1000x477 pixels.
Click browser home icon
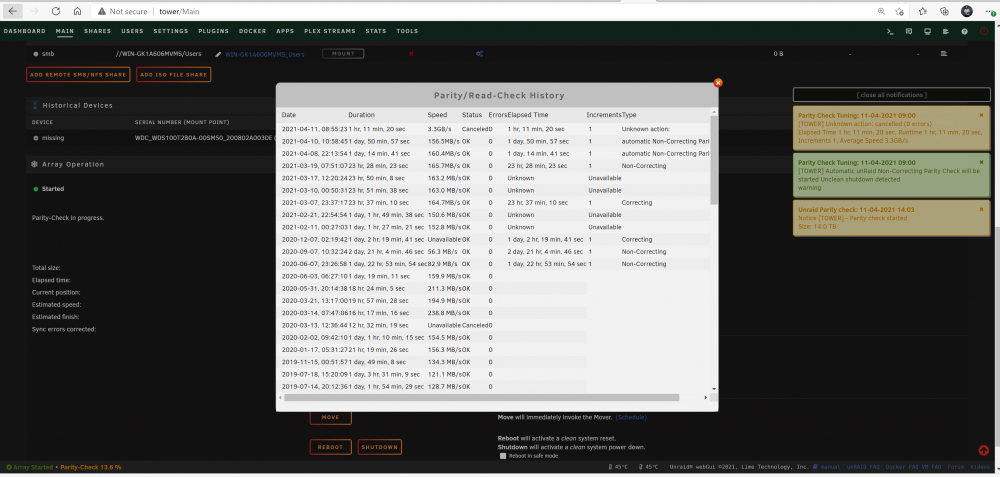[x=77, y=11]
